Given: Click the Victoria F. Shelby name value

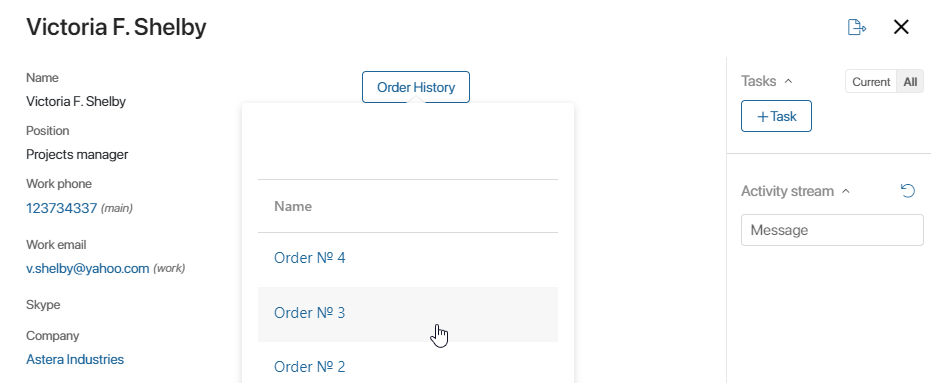Looking at the screenshot, I should click(x=76, y=102).
